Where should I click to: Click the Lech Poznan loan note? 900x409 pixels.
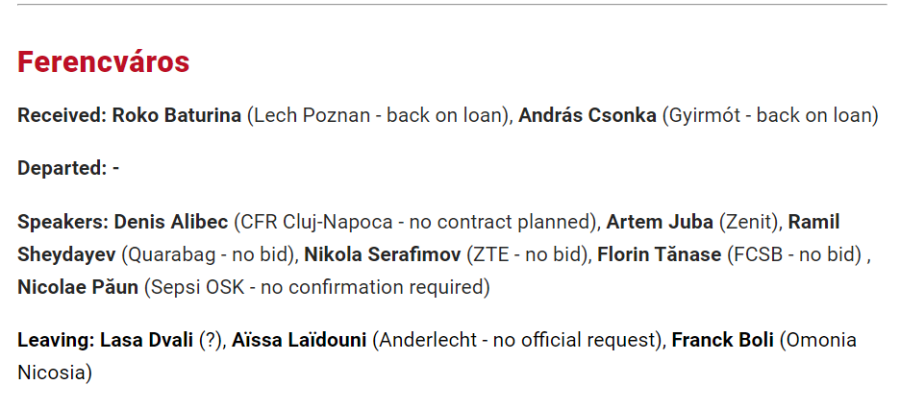click(379, 115)
